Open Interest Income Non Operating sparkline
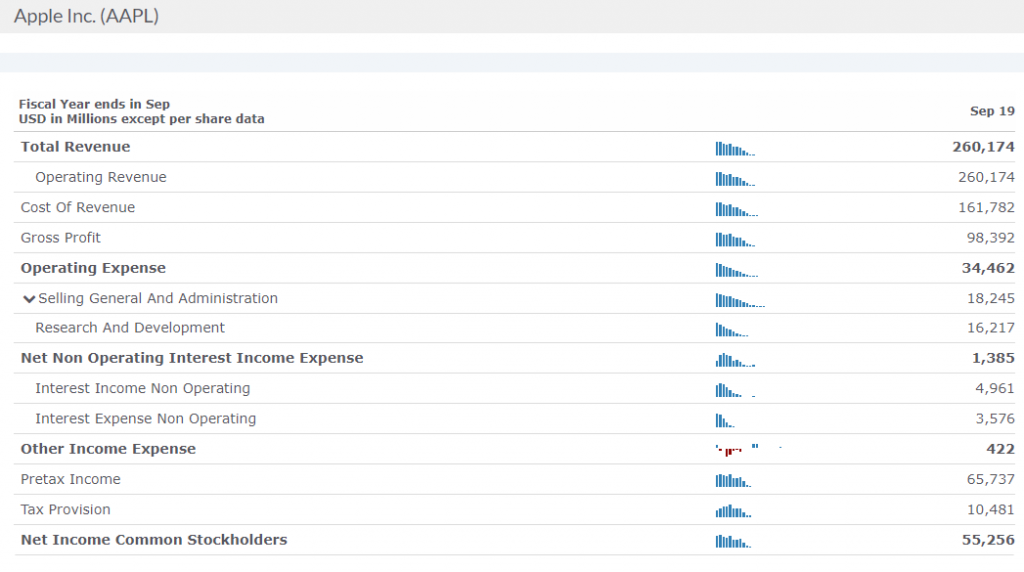 click(x=735, y=390)
